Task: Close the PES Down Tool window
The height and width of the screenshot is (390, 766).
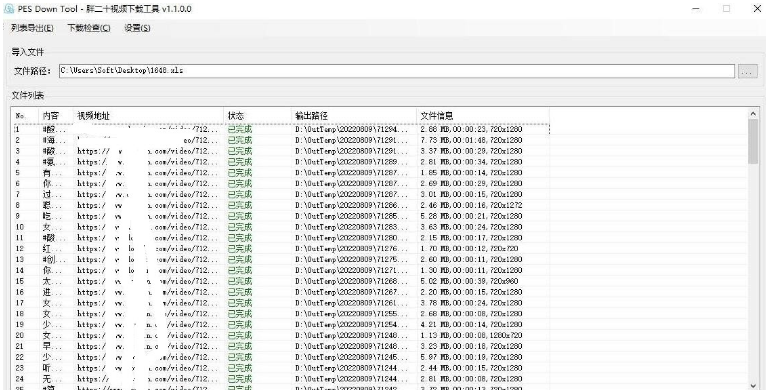Action: pos(756,9)
